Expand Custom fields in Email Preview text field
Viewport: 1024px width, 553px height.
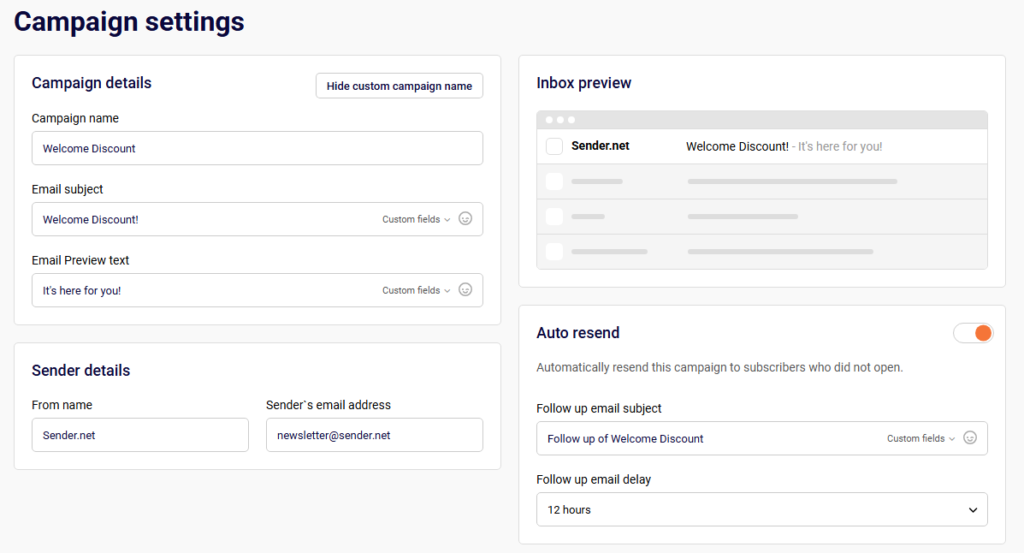coord(416,291)
